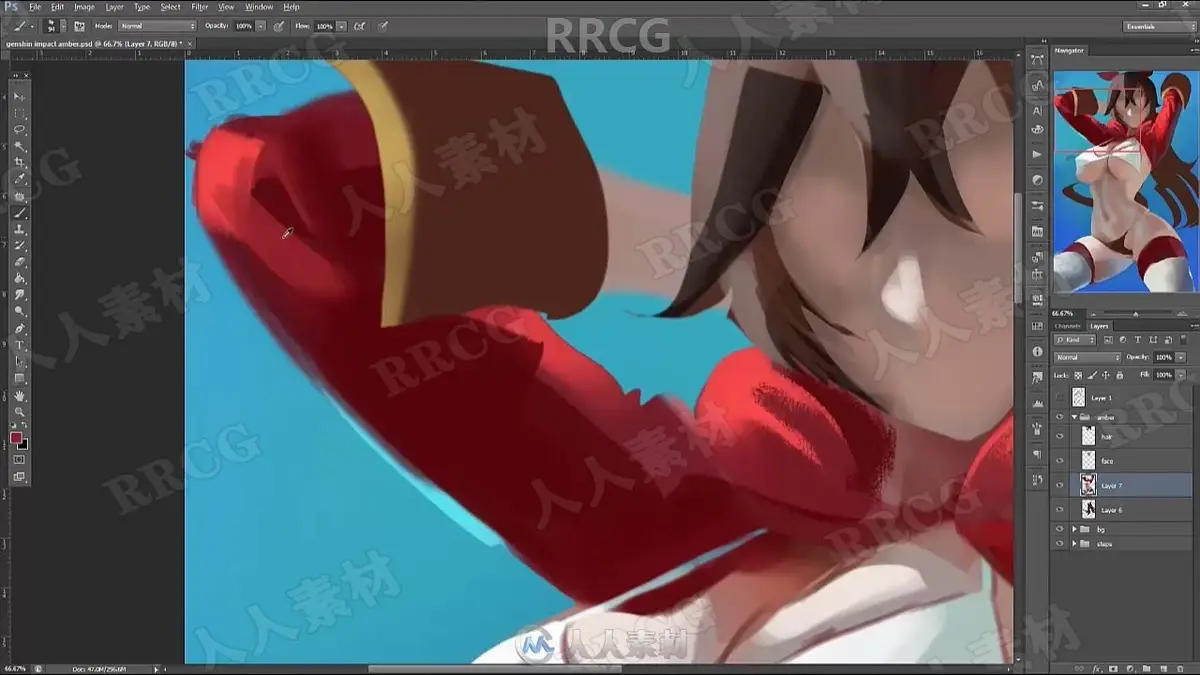The image size is (1200, 675).
Task: Select the Brush tool in toolbox
Action: (19, 213)
